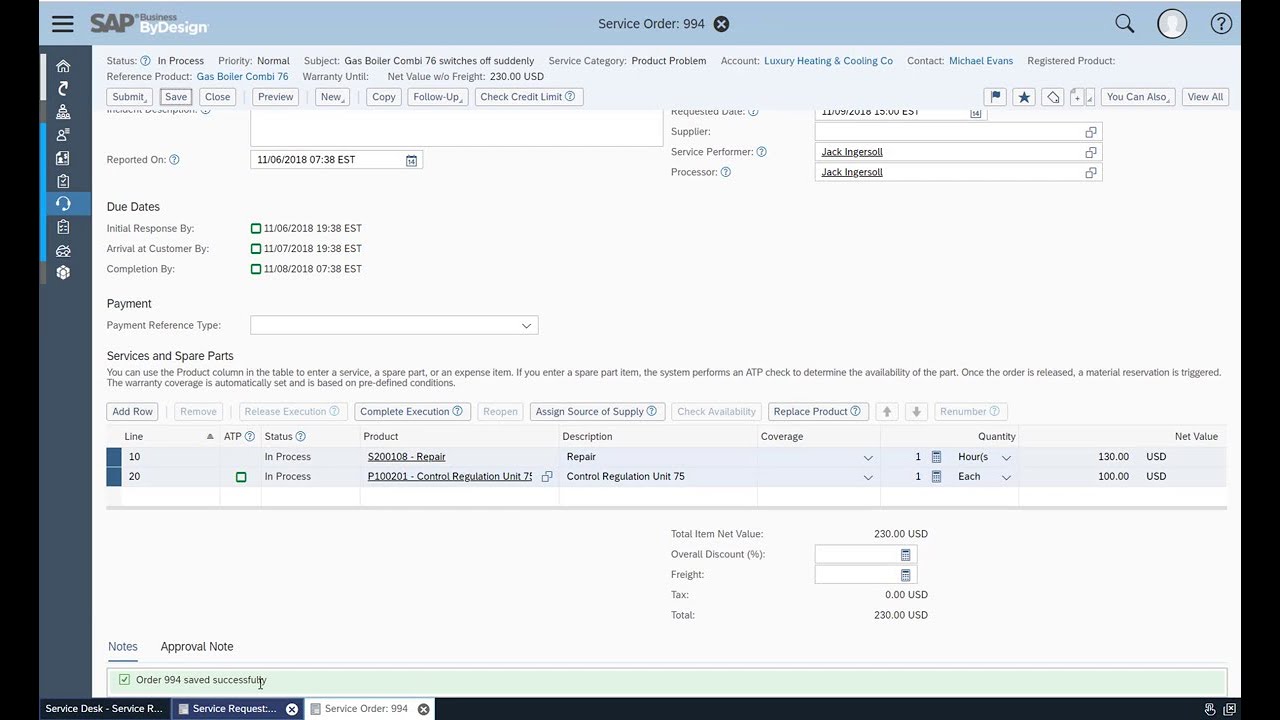Click the tag icon button
Screen dimensions: 1280x720
point(1052,97)
